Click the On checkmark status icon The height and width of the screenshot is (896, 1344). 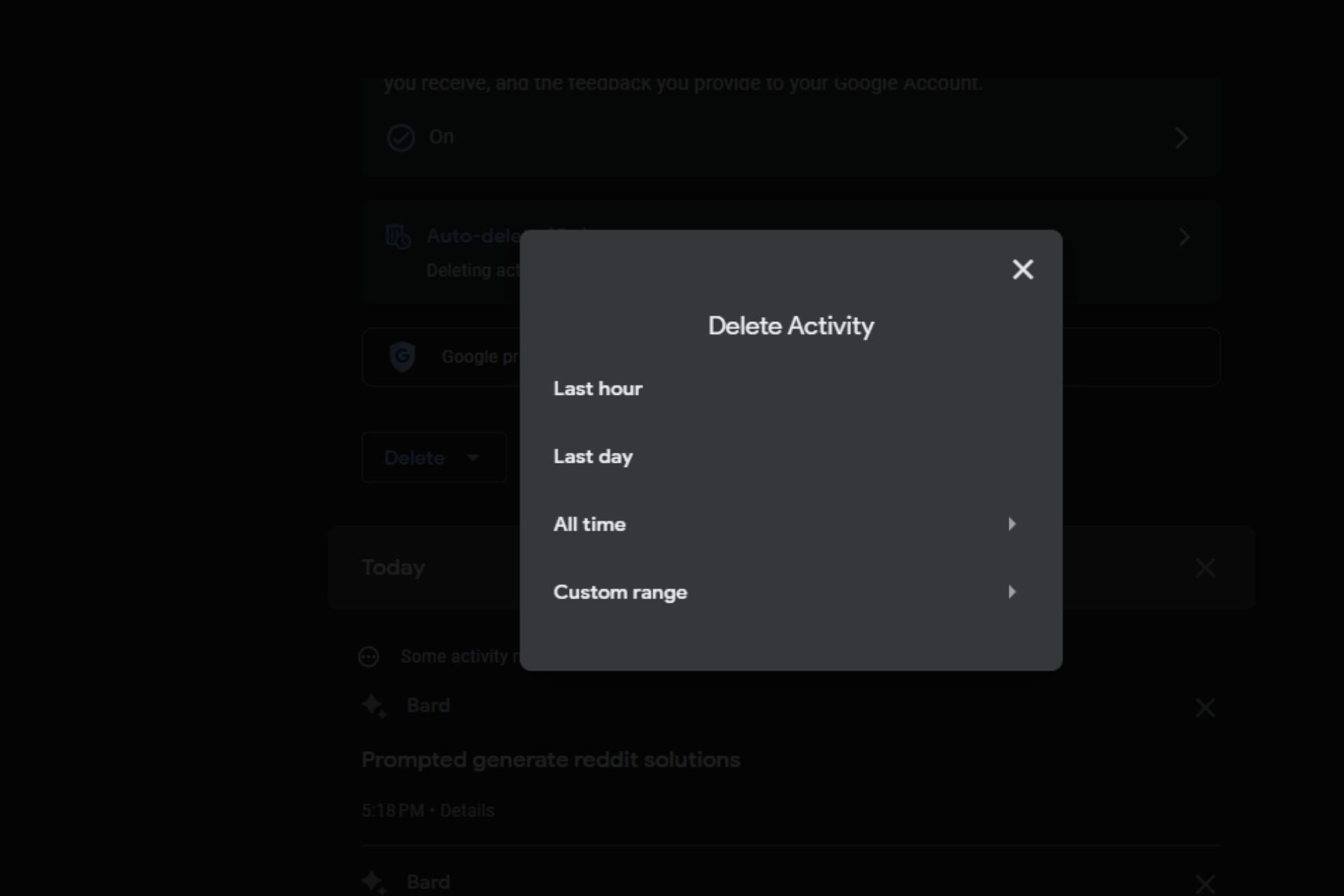coord(401,138)
